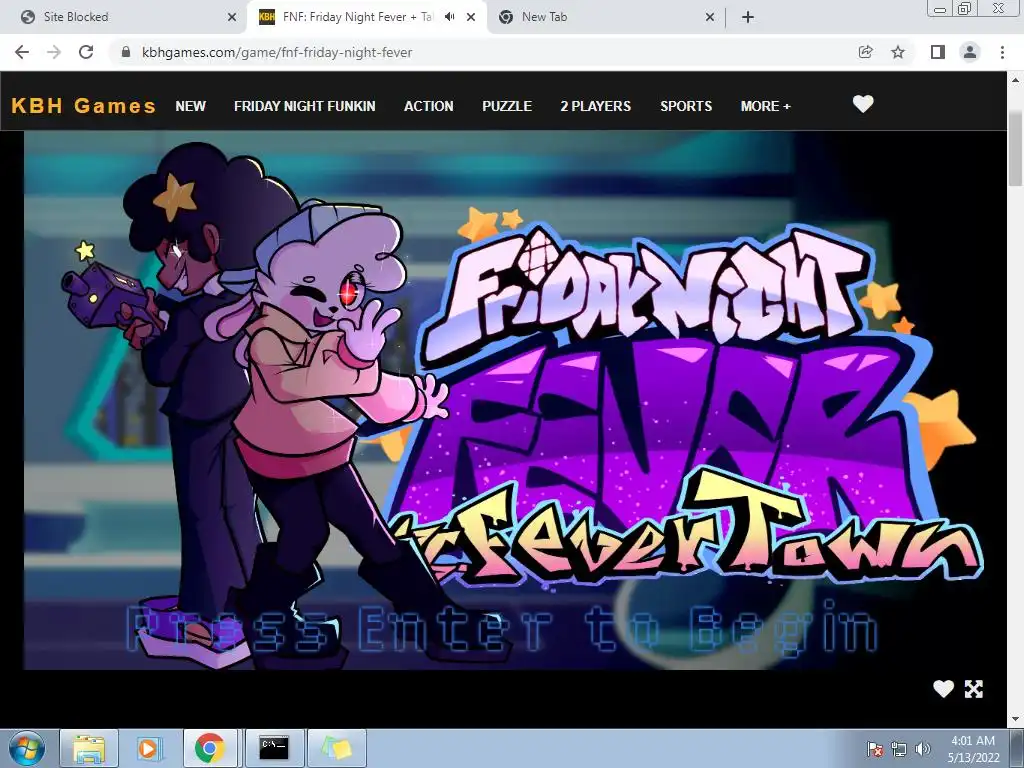Click the scrollbar down arrow
Screen dimensions: 1024x768
1015,719
